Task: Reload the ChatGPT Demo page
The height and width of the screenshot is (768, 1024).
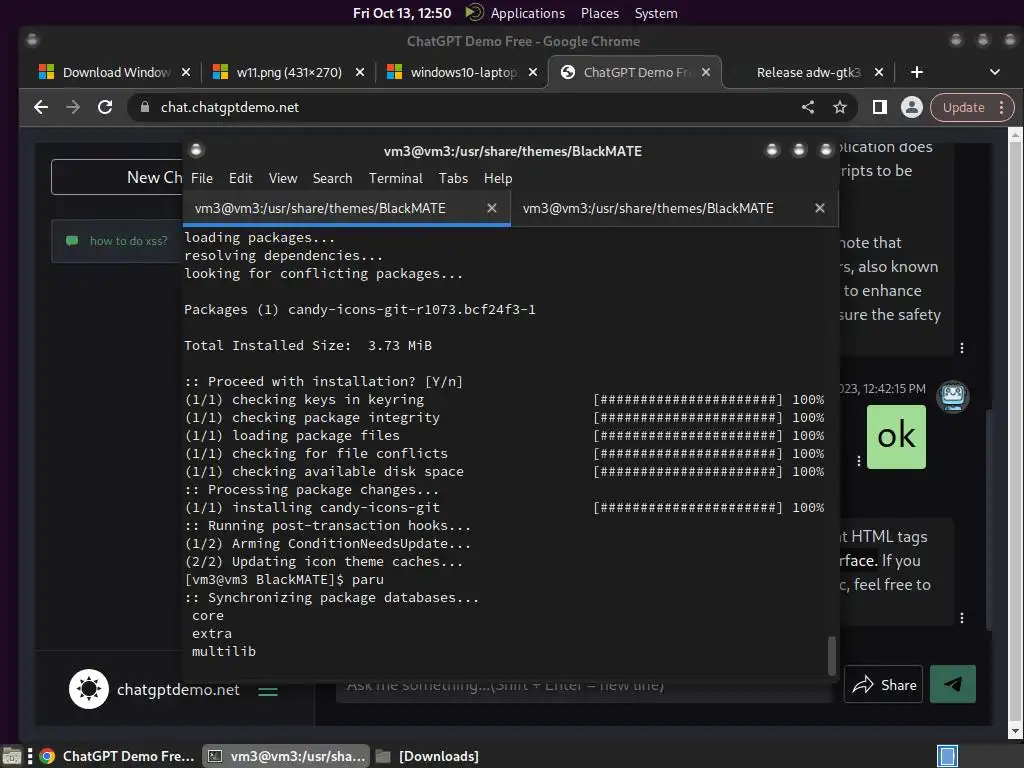Action: (x=105, y=107)
